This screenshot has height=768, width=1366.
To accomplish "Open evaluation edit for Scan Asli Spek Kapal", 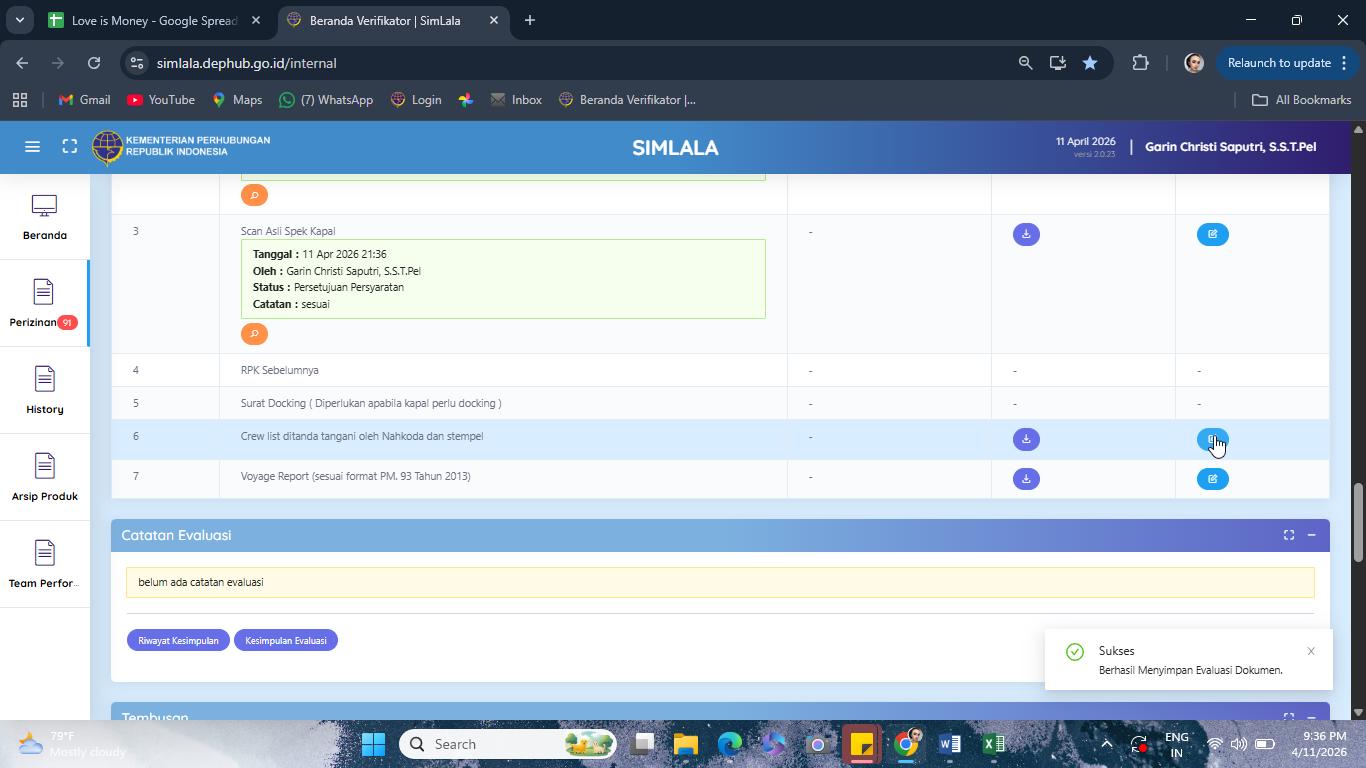I will (1212, 234).
